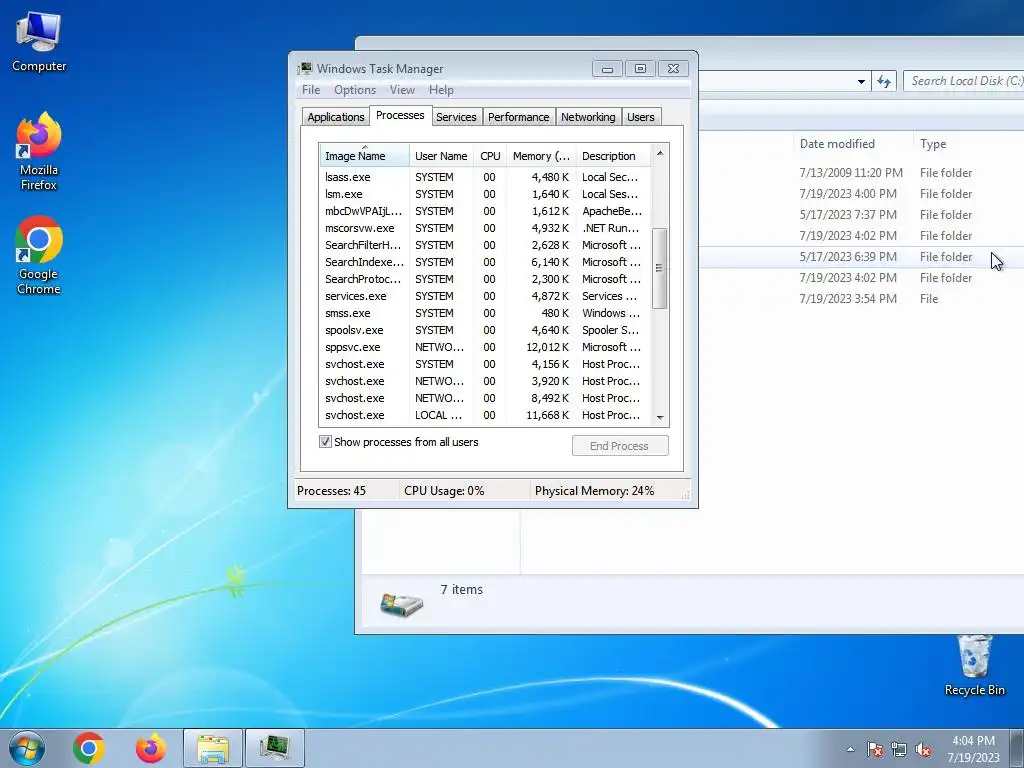Screen dimensions: 1024x768
Task: Click the Task Manager title bar icon
Action: (x=304, y=69)
